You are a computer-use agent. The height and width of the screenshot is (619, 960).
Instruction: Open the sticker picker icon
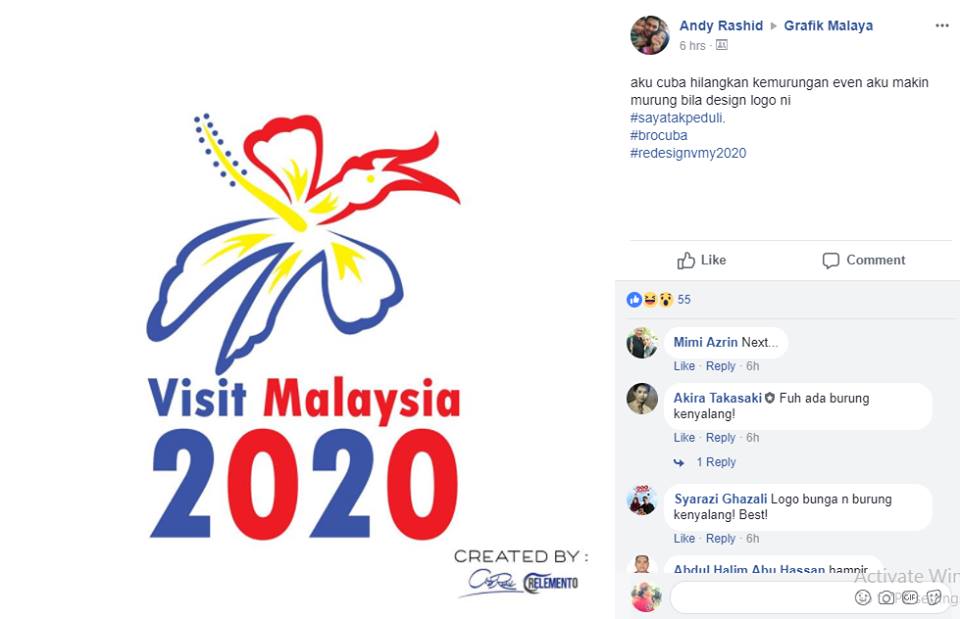click(x=933, y=597)
